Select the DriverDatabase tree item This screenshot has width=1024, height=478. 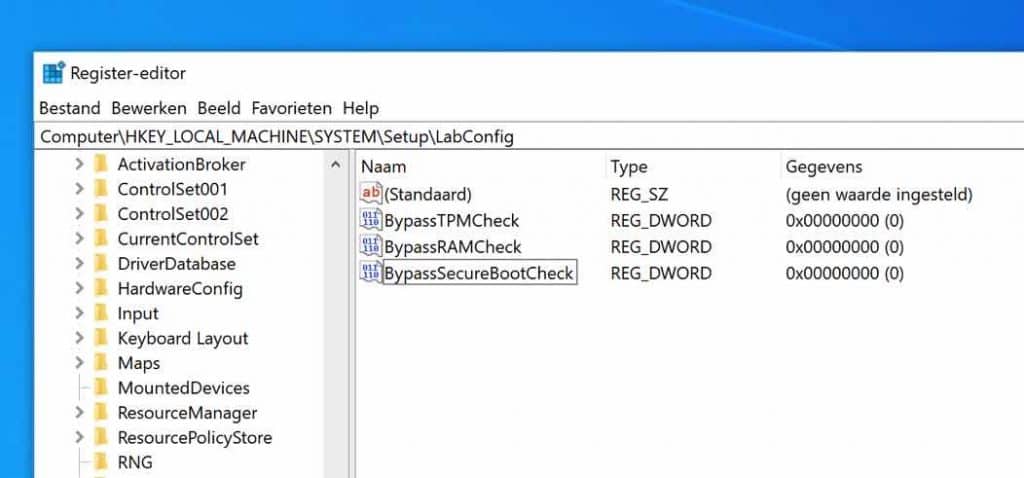(x=176, y=264)
